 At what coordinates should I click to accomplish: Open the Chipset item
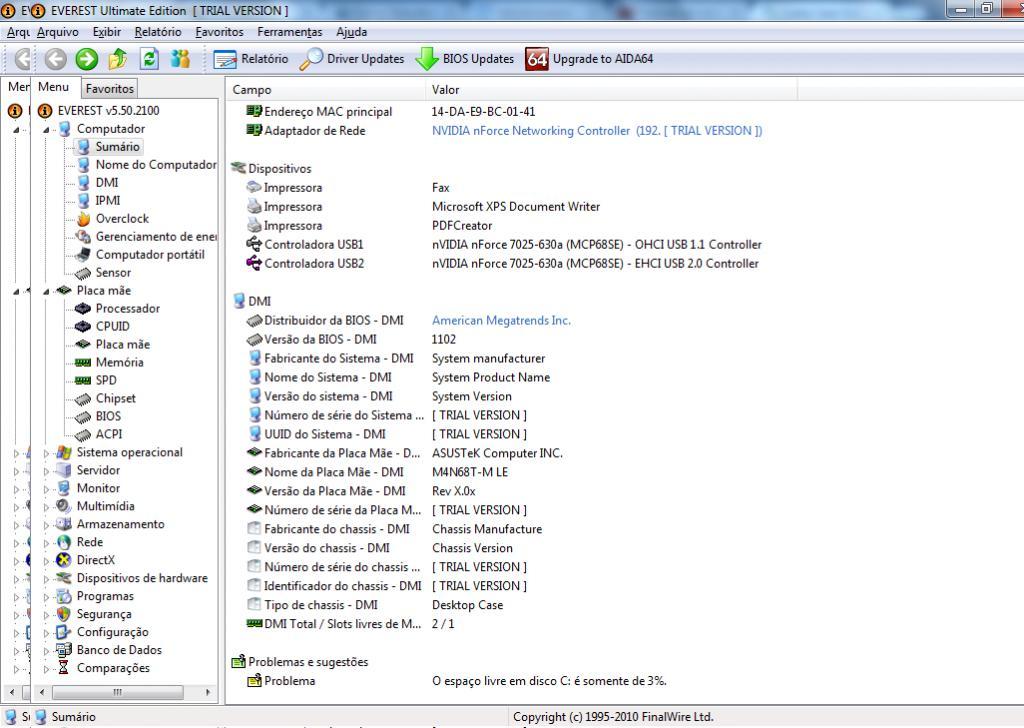coord(116,398)
